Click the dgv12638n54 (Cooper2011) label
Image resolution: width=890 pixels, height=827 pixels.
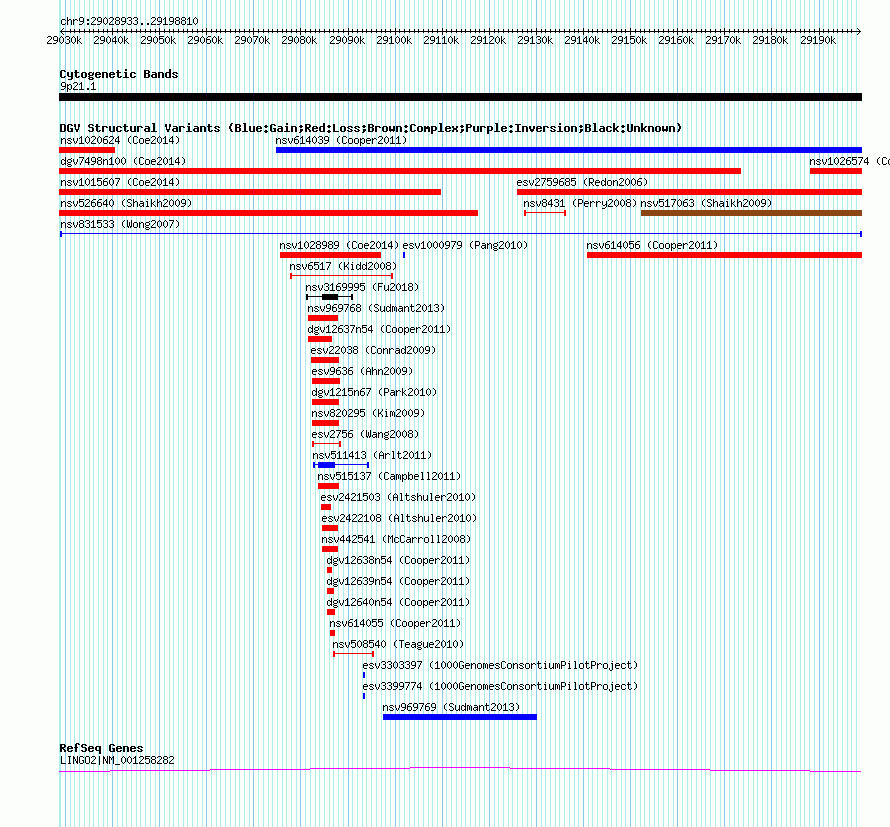click(x=398, y=560)
